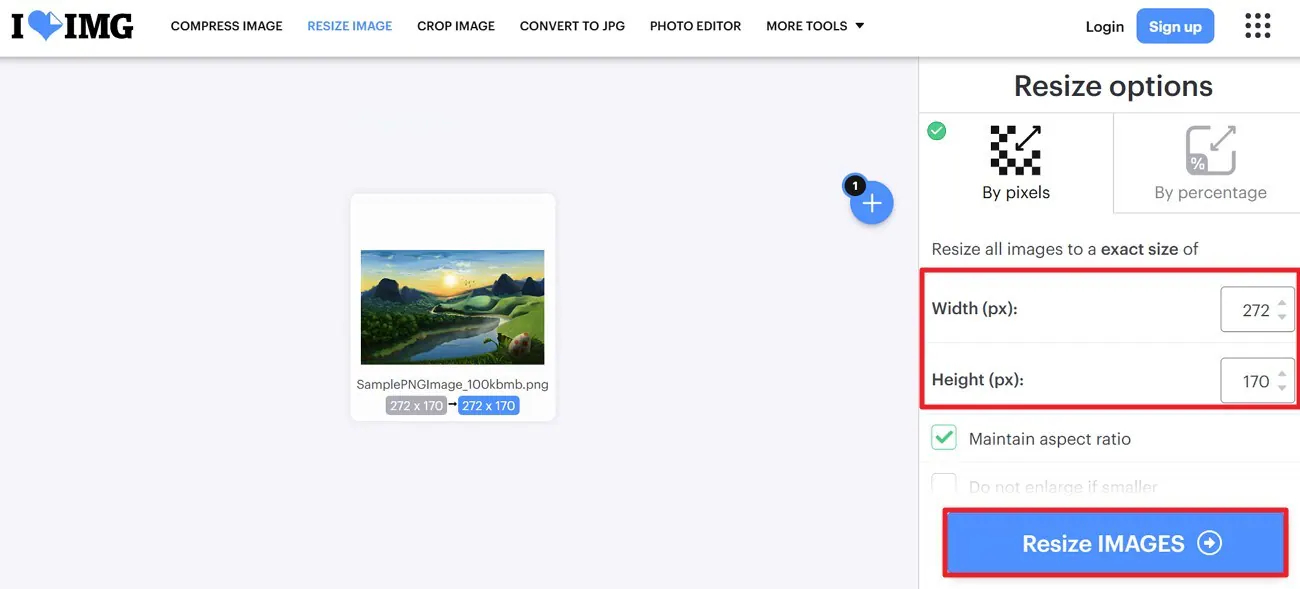This screenshot has width=1300, height=589.
Task: Toggle Do not enlarge if smaller checkbox
Action: [x=944, y=486]
